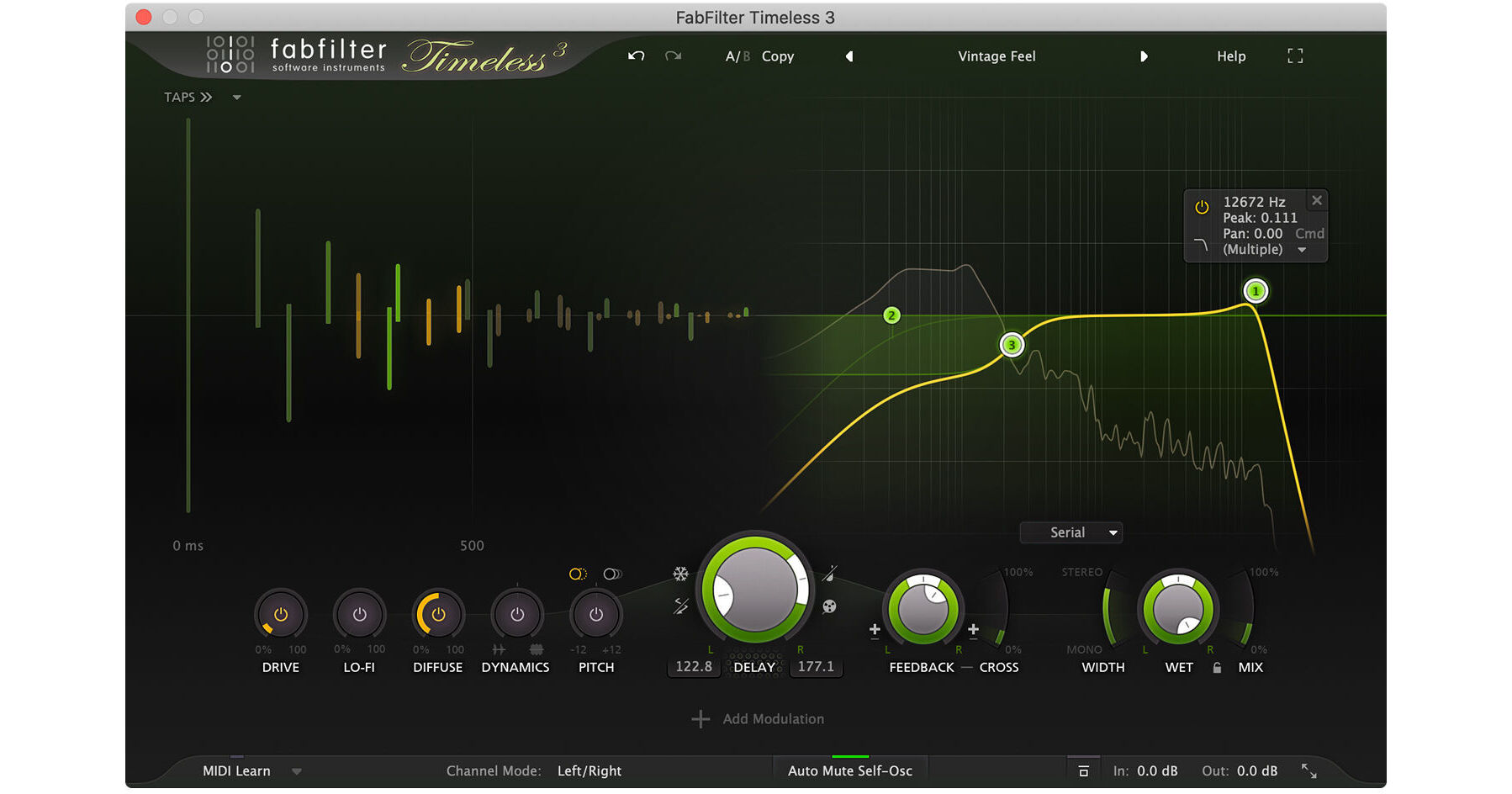Click the freeze snowflake icon near the Delay knob
Image resolution: width=1512 pixels, height=794 pixels.
(x=679, y=574)
